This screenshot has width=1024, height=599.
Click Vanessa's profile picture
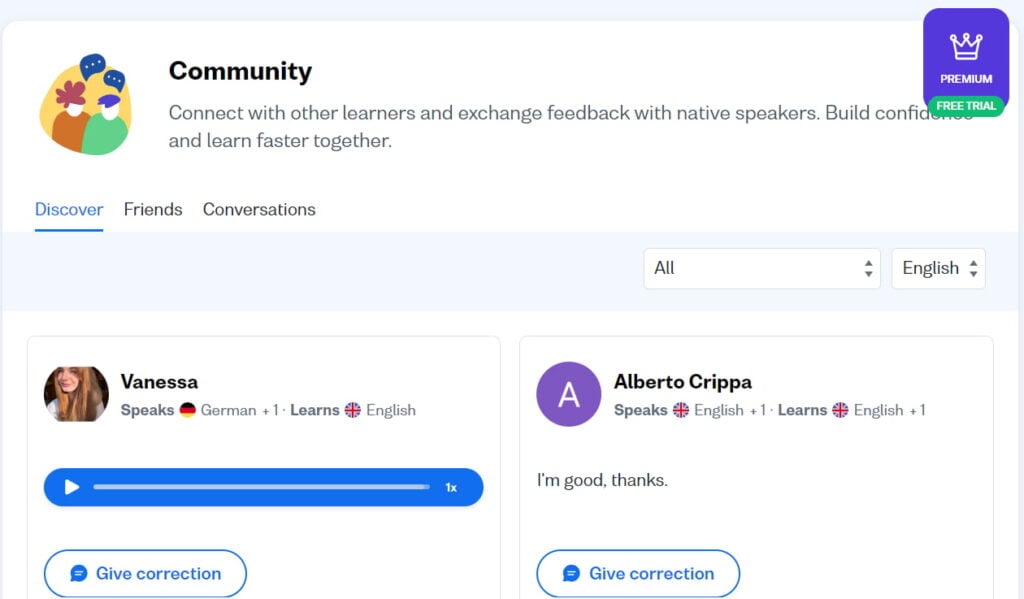coord(75,394)
